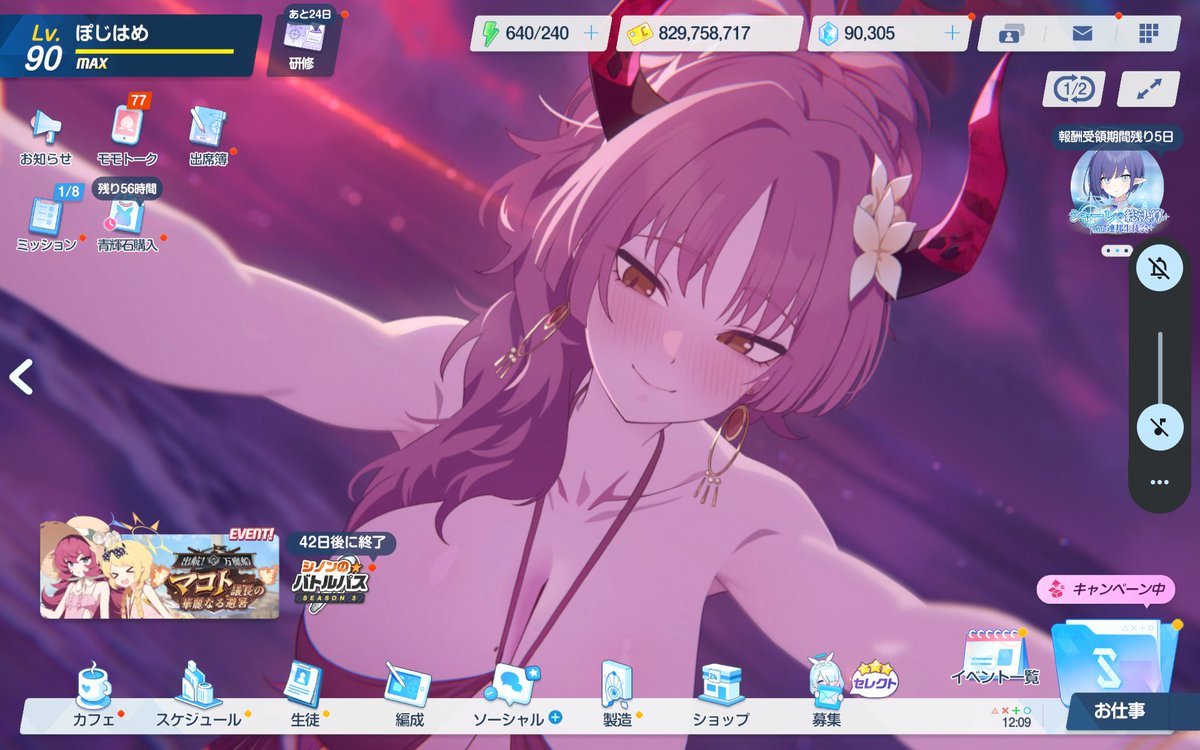Open the three-dots more options in volume panel
Screen dimensions: 1200x750
point(1160,482)
